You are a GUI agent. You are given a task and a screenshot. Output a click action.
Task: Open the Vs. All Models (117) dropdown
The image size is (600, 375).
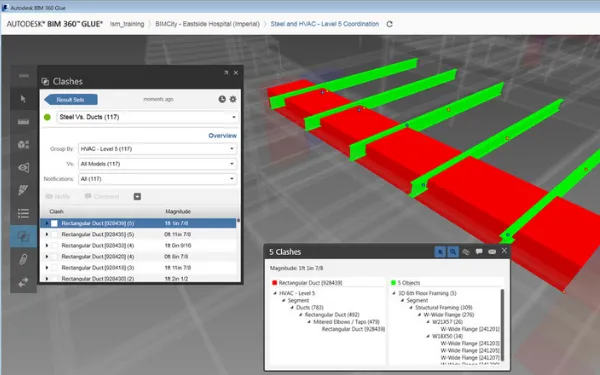[157, 164]
